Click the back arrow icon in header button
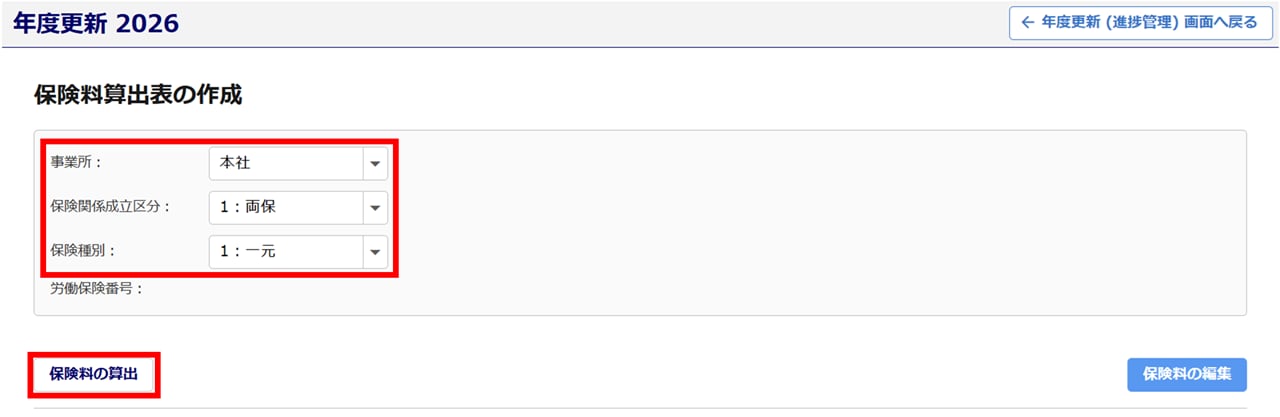Image resolution: width=1280 pixels, height=417 pixels. pos(1027,22)
